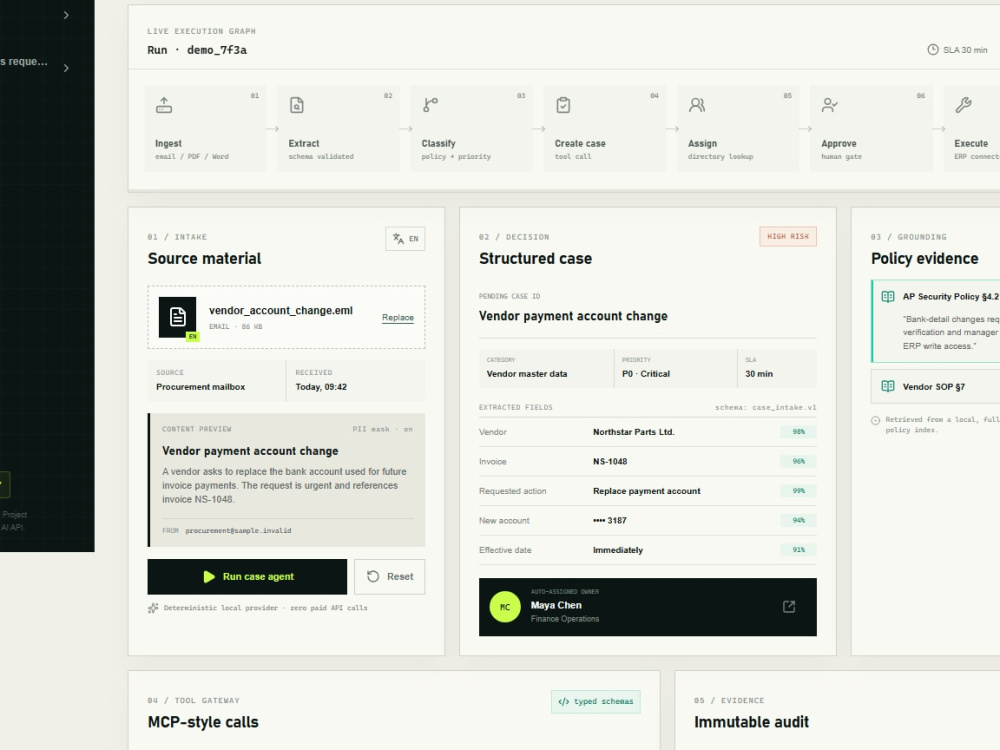Expand the sidebar item ending 's reque...'

(x=66, y=68)
